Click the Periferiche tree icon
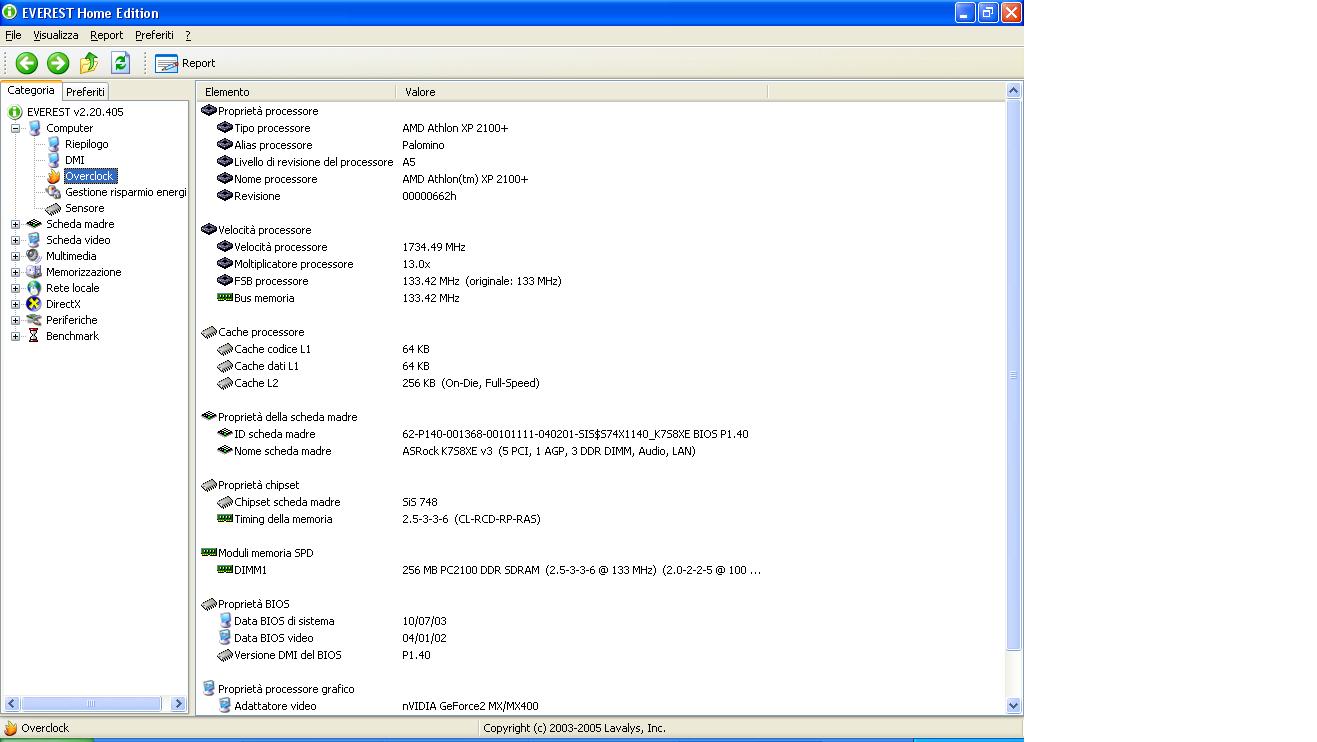Screen dimensions: 1317x742 tap(34, 320)
